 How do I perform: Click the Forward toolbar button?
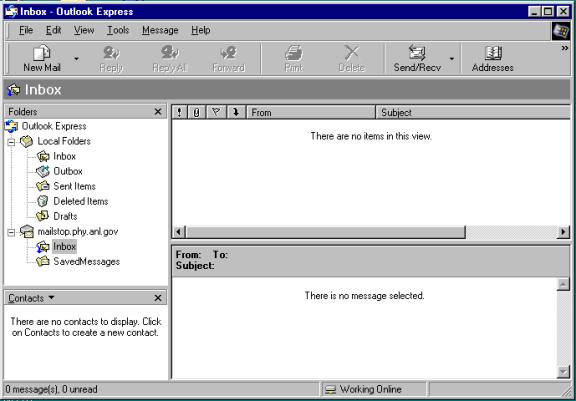[228, 59]
